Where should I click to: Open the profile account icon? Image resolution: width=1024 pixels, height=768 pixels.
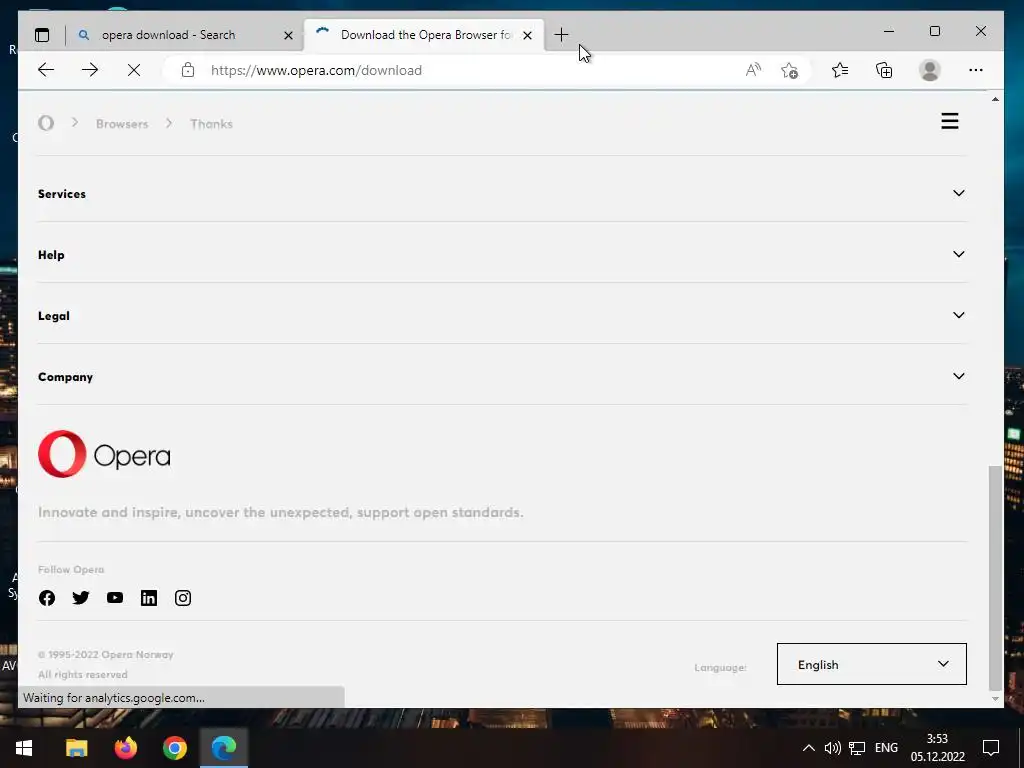click(x=929, y=70)
